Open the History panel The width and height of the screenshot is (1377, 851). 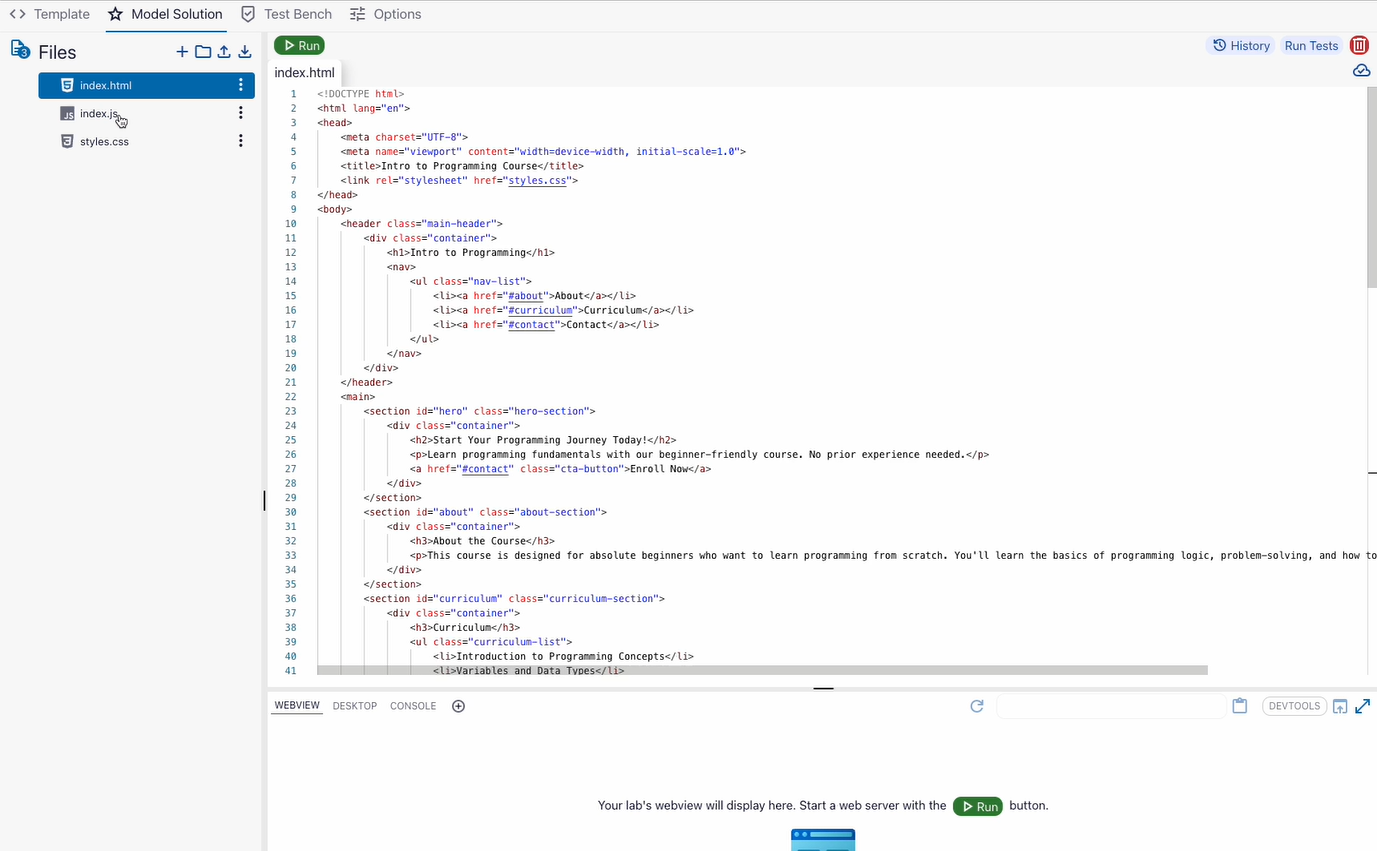coord(1240,44)
